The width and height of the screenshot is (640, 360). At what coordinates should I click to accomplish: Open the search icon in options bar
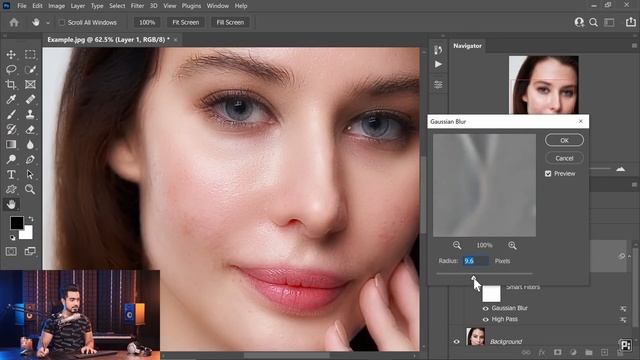pyautogui.click(x=593, y=22)
